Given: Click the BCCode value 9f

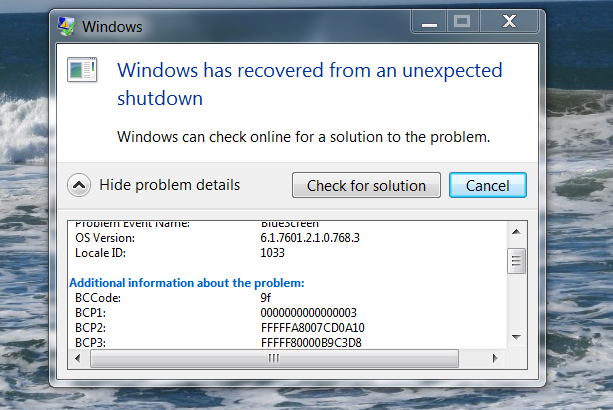Looking at the screenshot, I should pyautogui.click(x=265, y=298).
